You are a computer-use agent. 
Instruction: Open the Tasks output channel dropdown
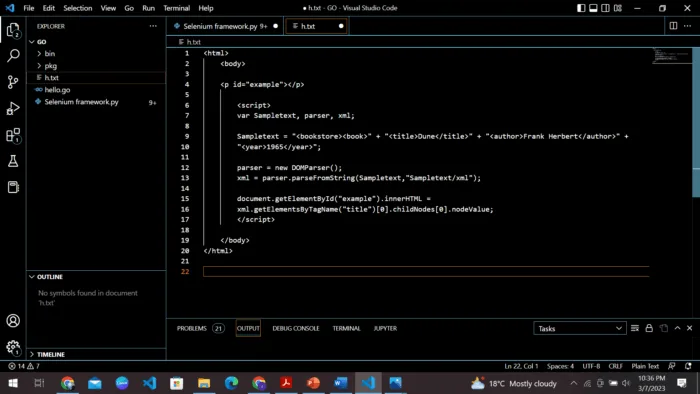579,328
